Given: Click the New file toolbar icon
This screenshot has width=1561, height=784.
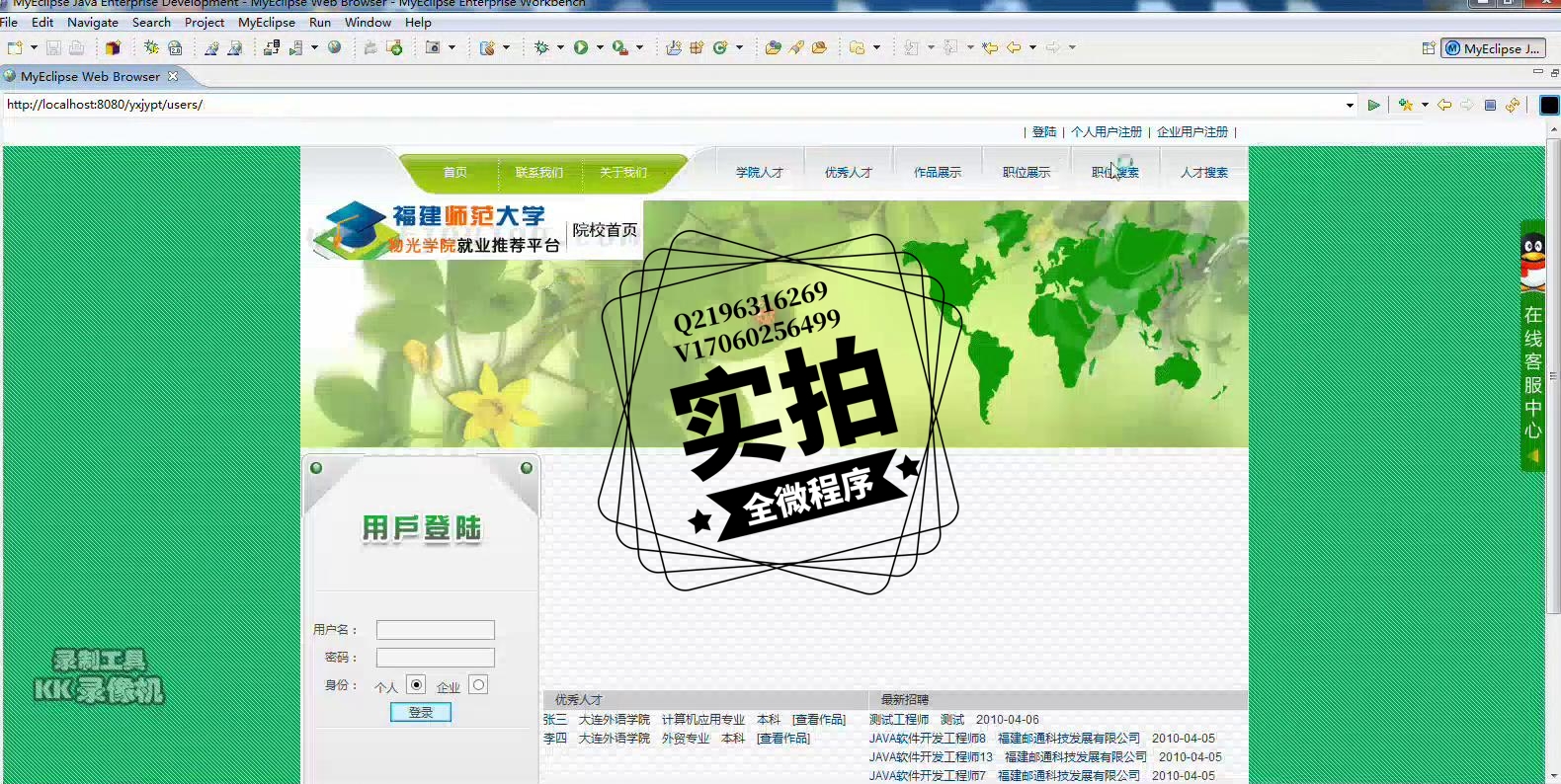Looking at the screenshot, I should (x=15, y=47).
